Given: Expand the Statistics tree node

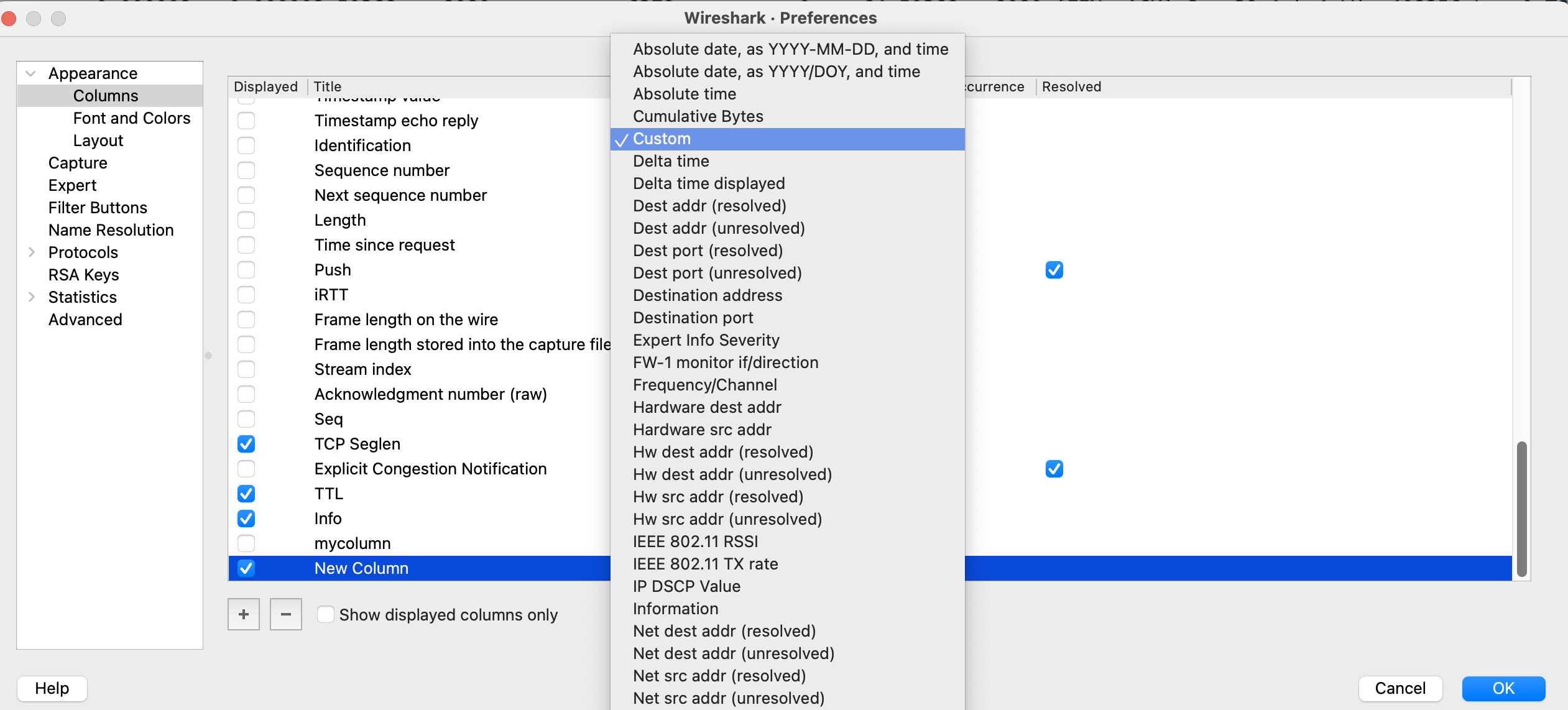Looking at the screenshot, I should point(32,297).
